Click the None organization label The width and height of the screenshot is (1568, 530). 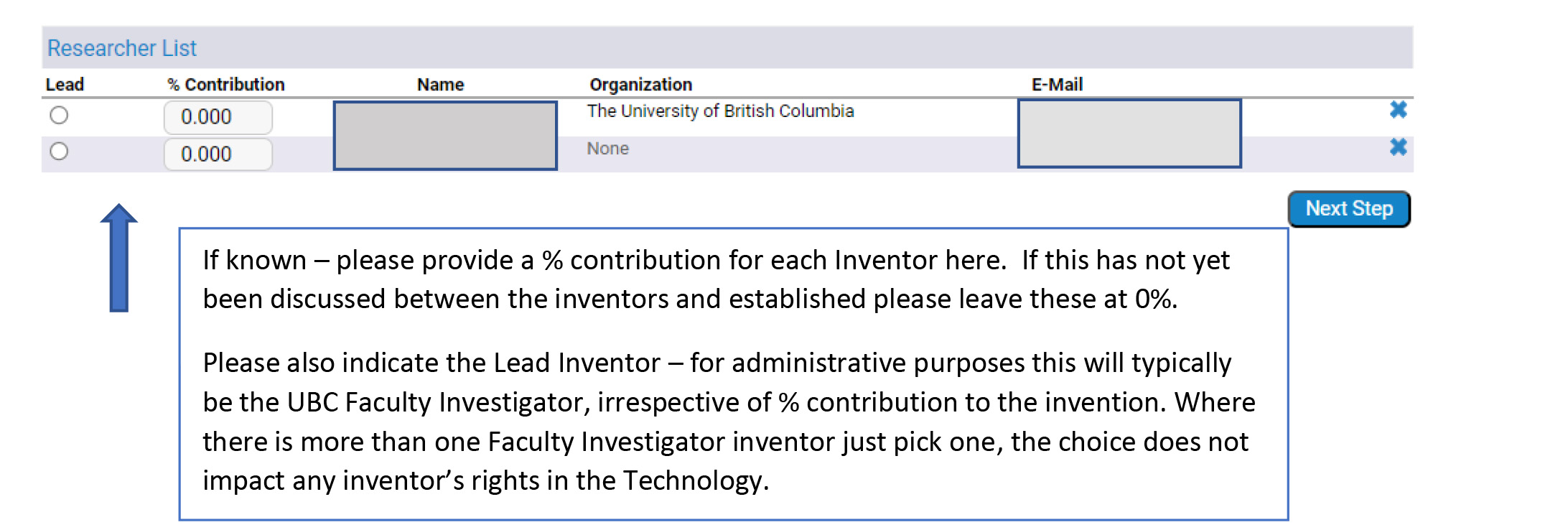click(607, 149)
